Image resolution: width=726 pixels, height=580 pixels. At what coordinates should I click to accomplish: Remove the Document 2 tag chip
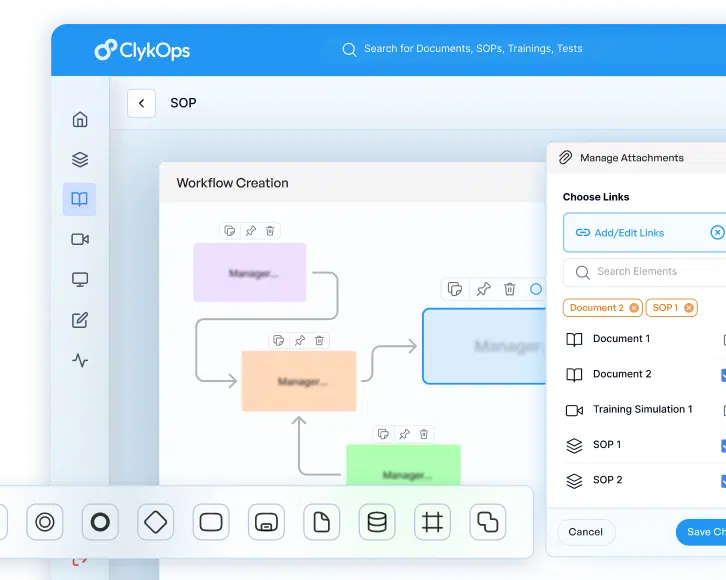point(634,308)
